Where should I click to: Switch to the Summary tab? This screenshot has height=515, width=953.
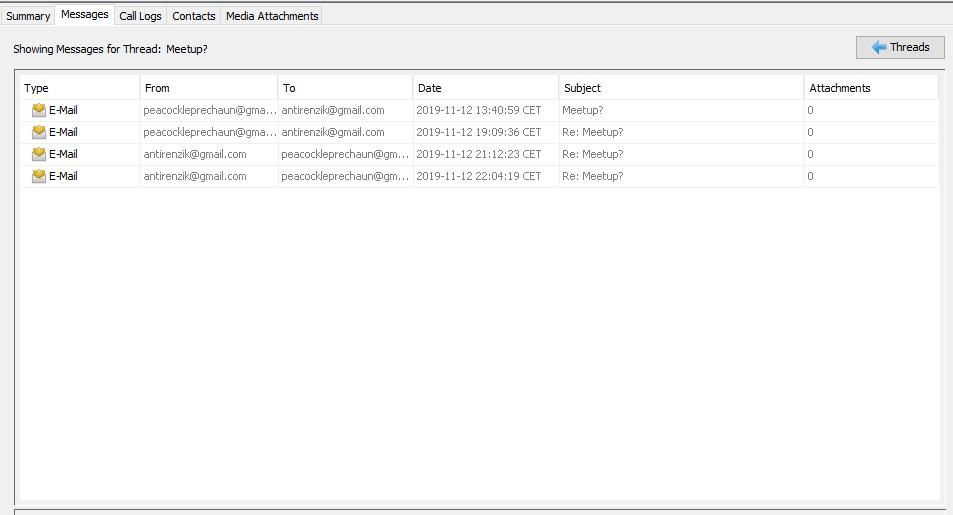tap(28, 16)
